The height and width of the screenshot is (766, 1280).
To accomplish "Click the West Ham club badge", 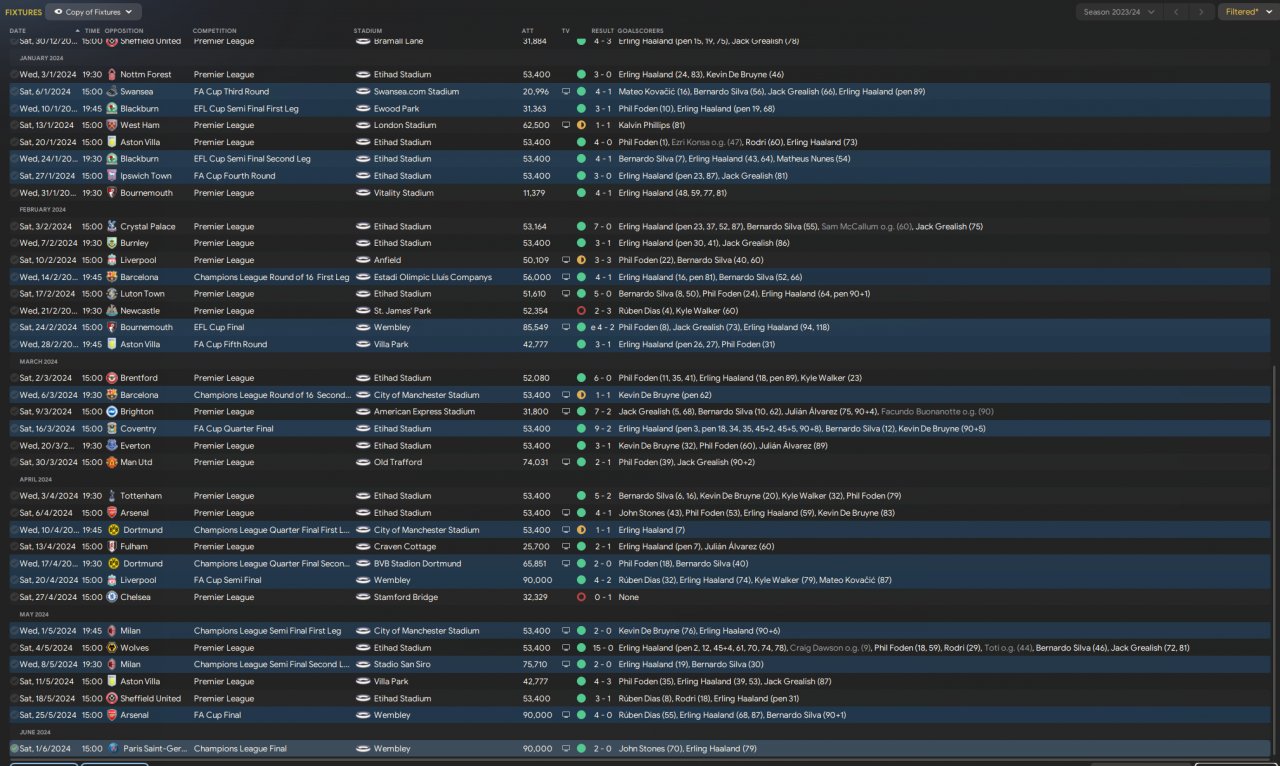I will (x=112, y=125).
